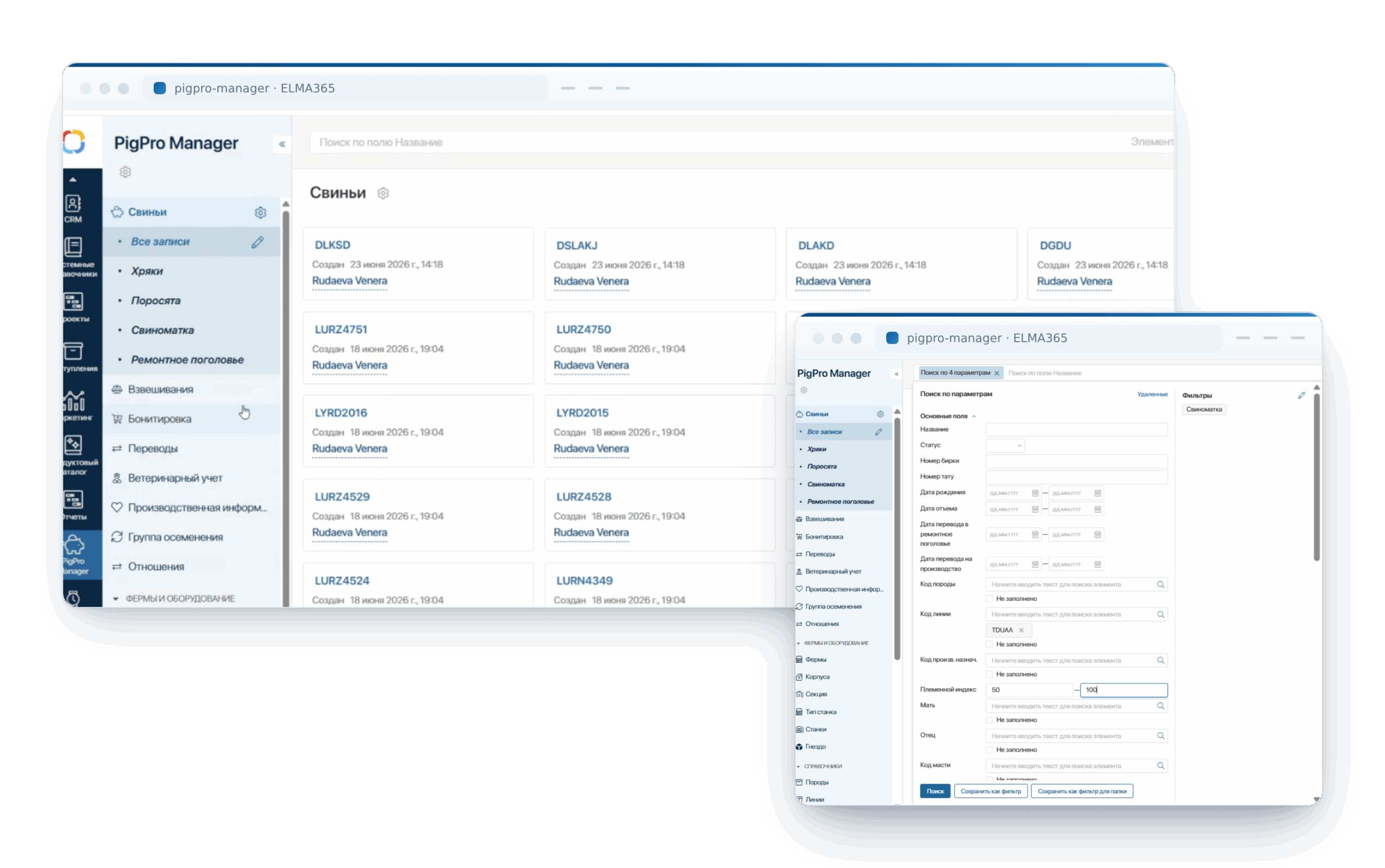Screen dimensions: 1385x868
Task: Check Не заполнено under Код линии
Action: click(990, 644)
